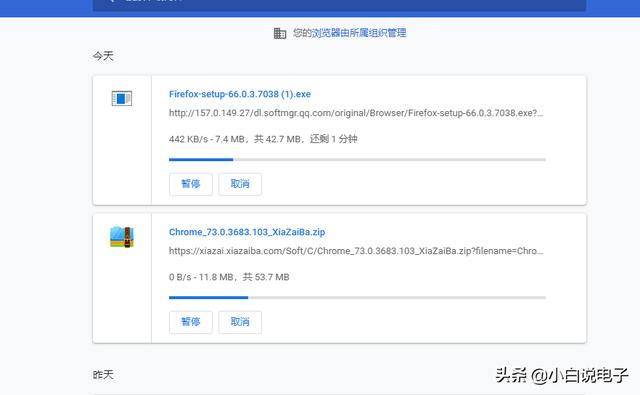Pause the Chrome zip download
Screen dimensions: 640x395
[191, 322]
